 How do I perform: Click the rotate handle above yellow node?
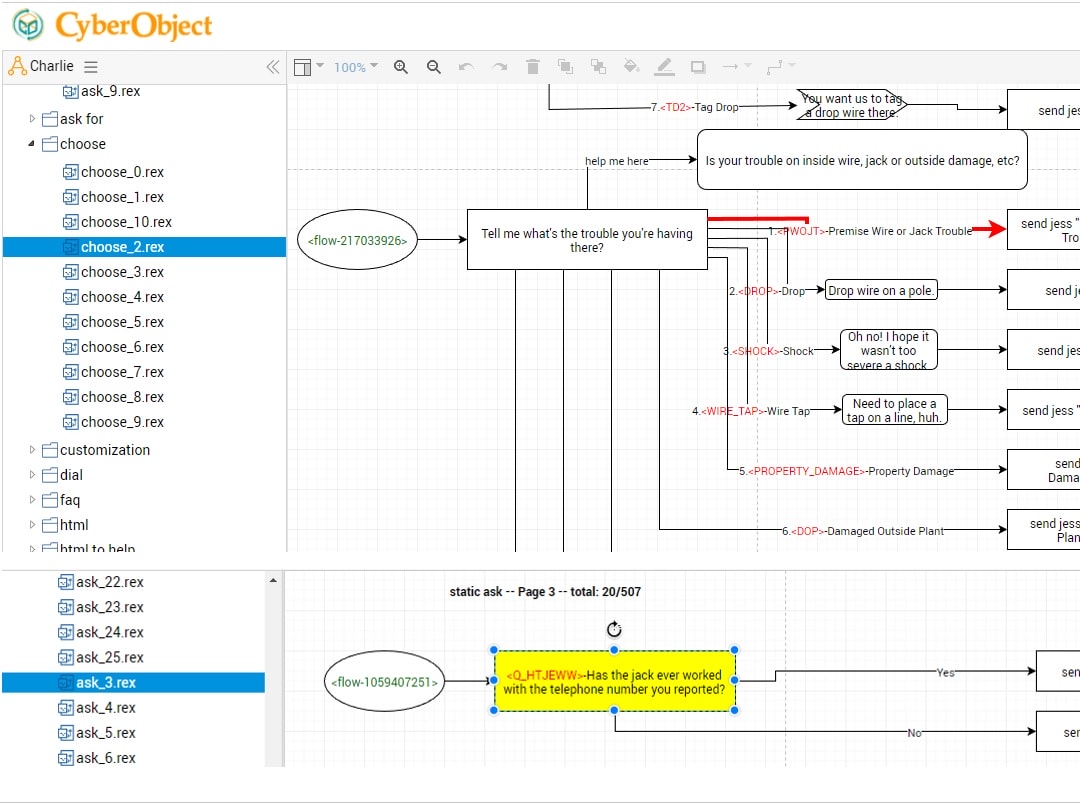tap(614, 629)
